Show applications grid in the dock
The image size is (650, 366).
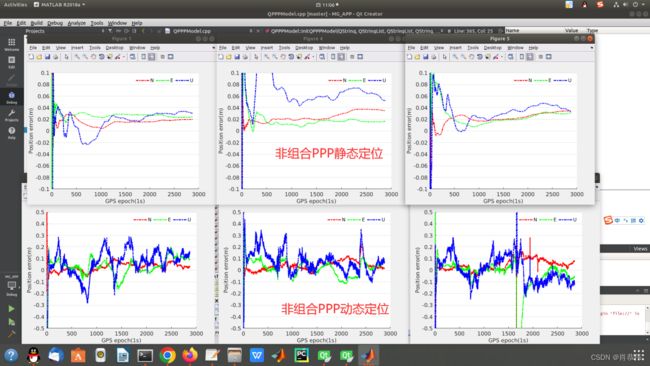(638, 355)
